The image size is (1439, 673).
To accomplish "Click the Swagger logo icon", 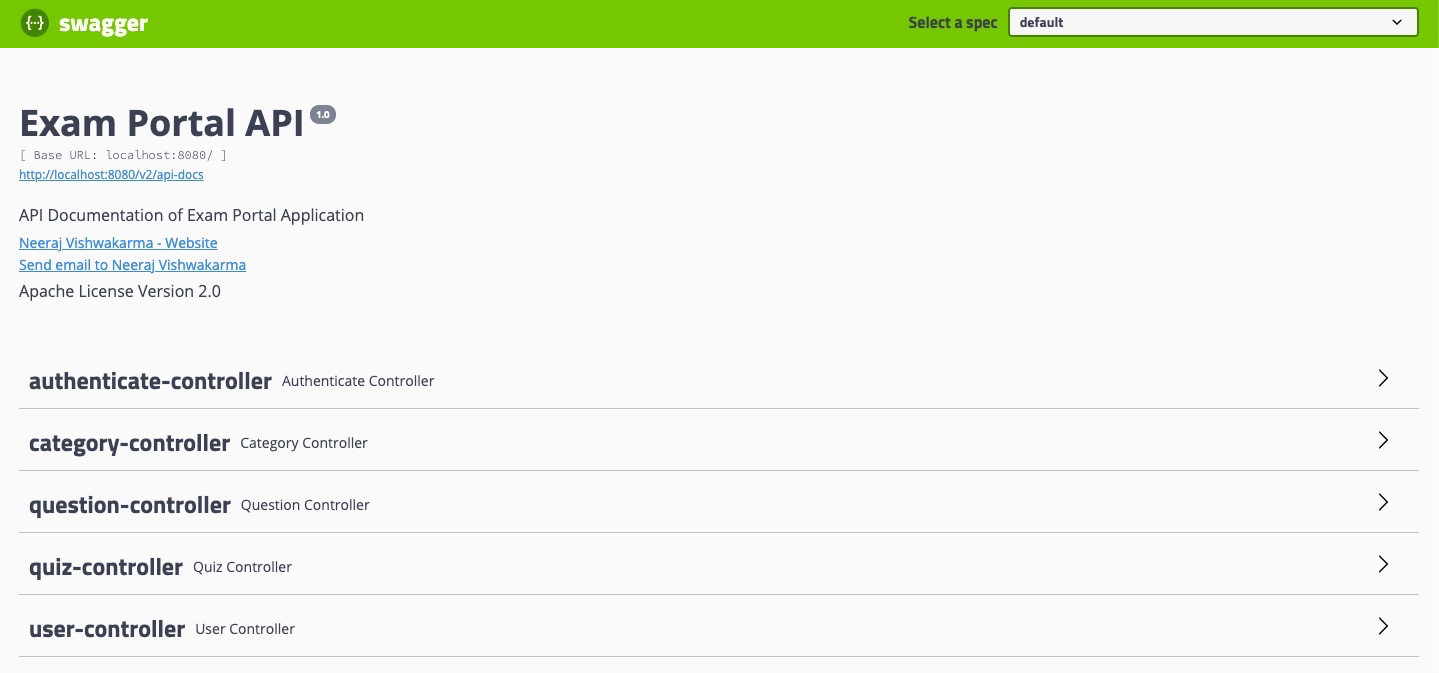I will (35, 23).
